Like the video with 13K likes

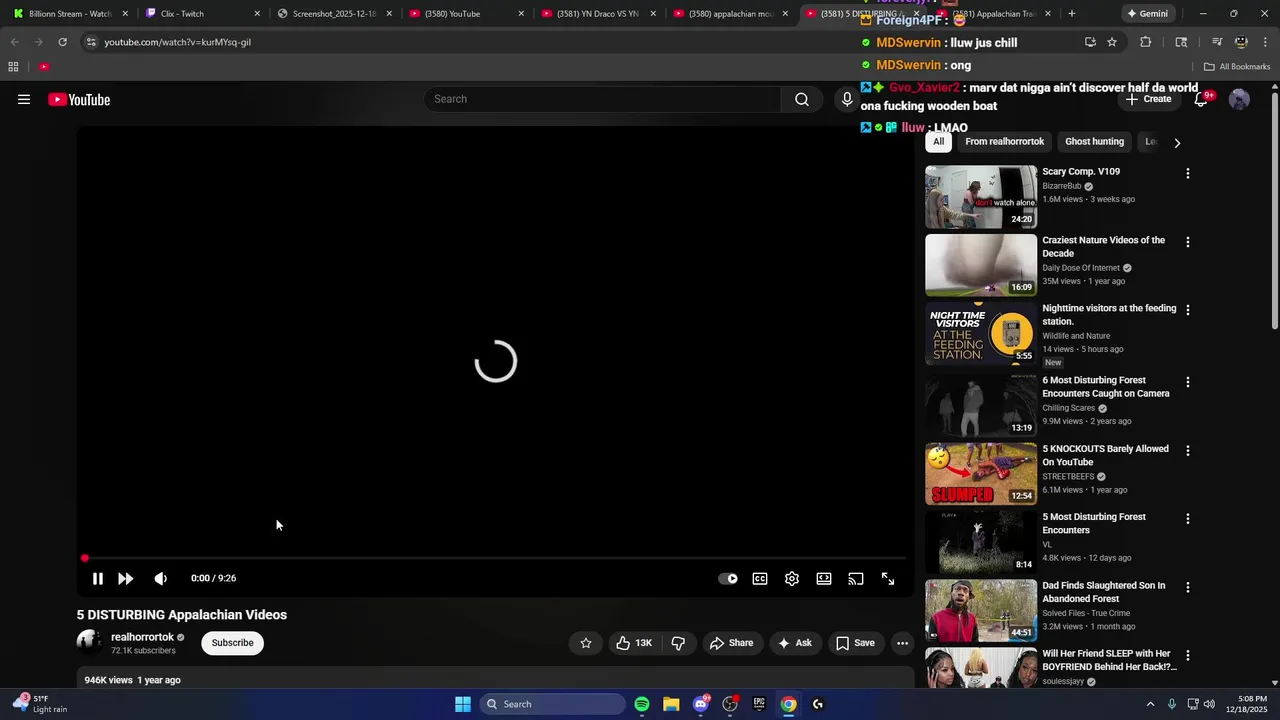634,643
